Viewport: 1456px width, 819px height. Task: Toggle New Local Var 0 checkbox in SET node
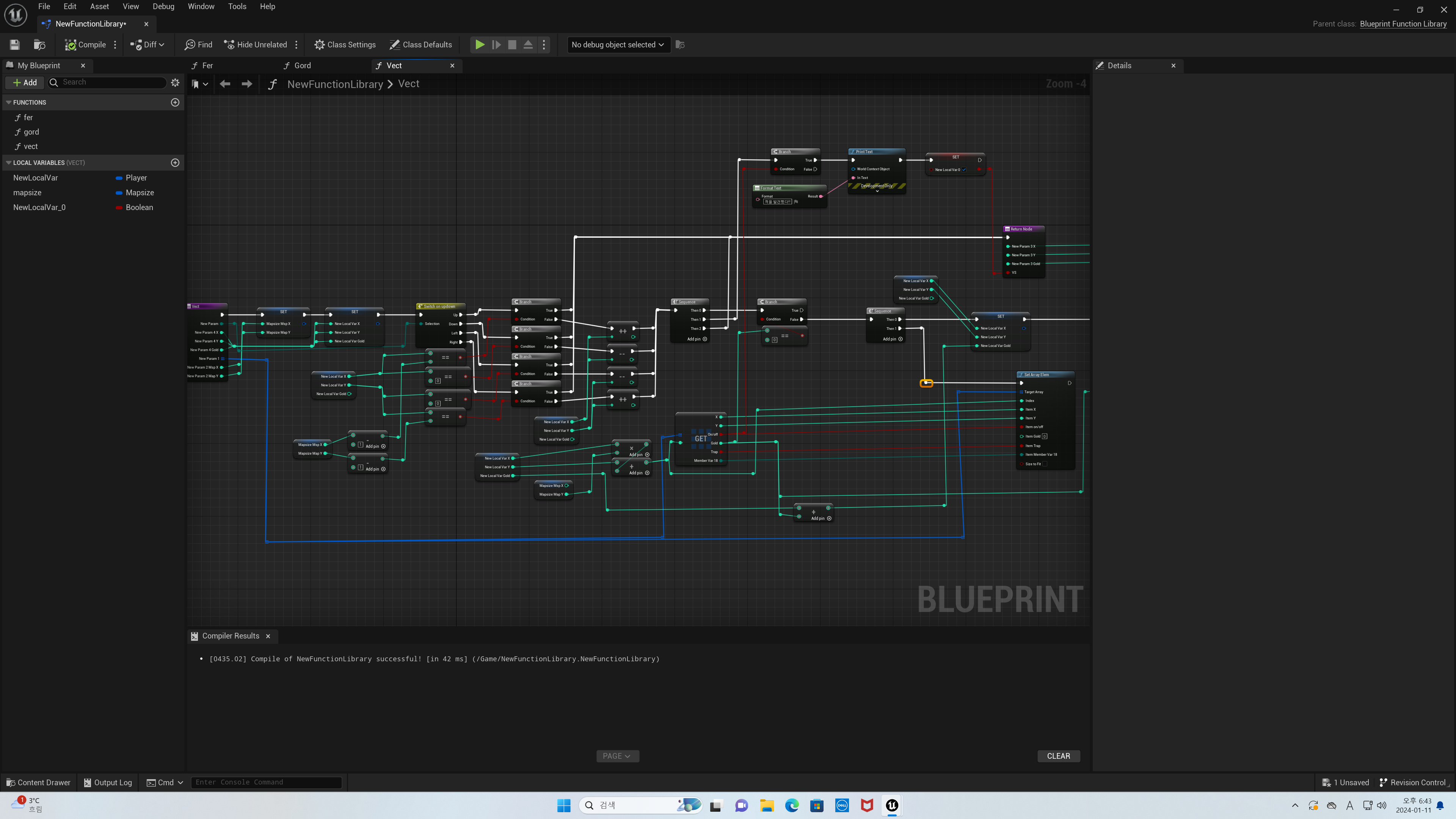[x=964, y=169]
